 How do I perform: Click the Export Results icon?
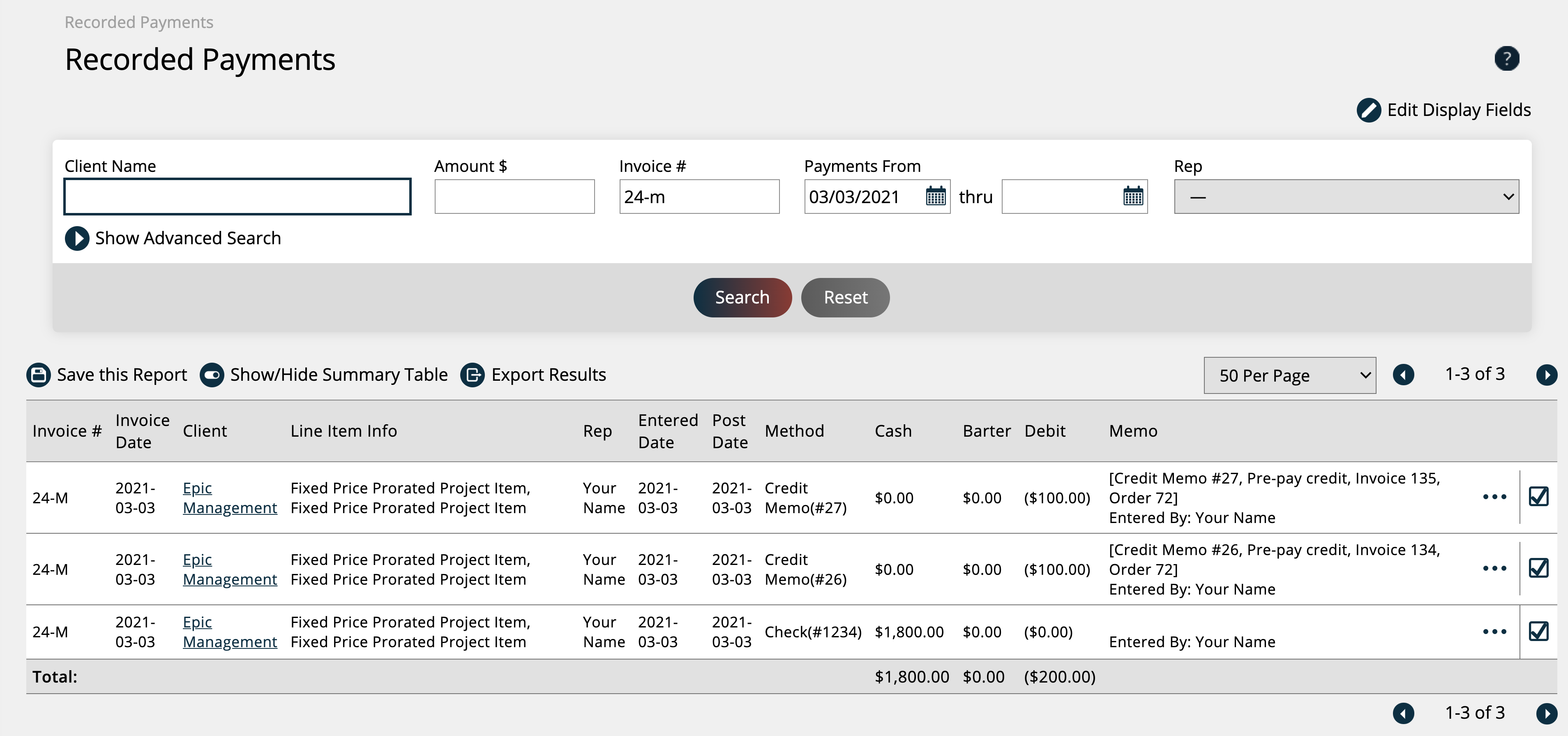pyautogui.click(x=474, y=375)
